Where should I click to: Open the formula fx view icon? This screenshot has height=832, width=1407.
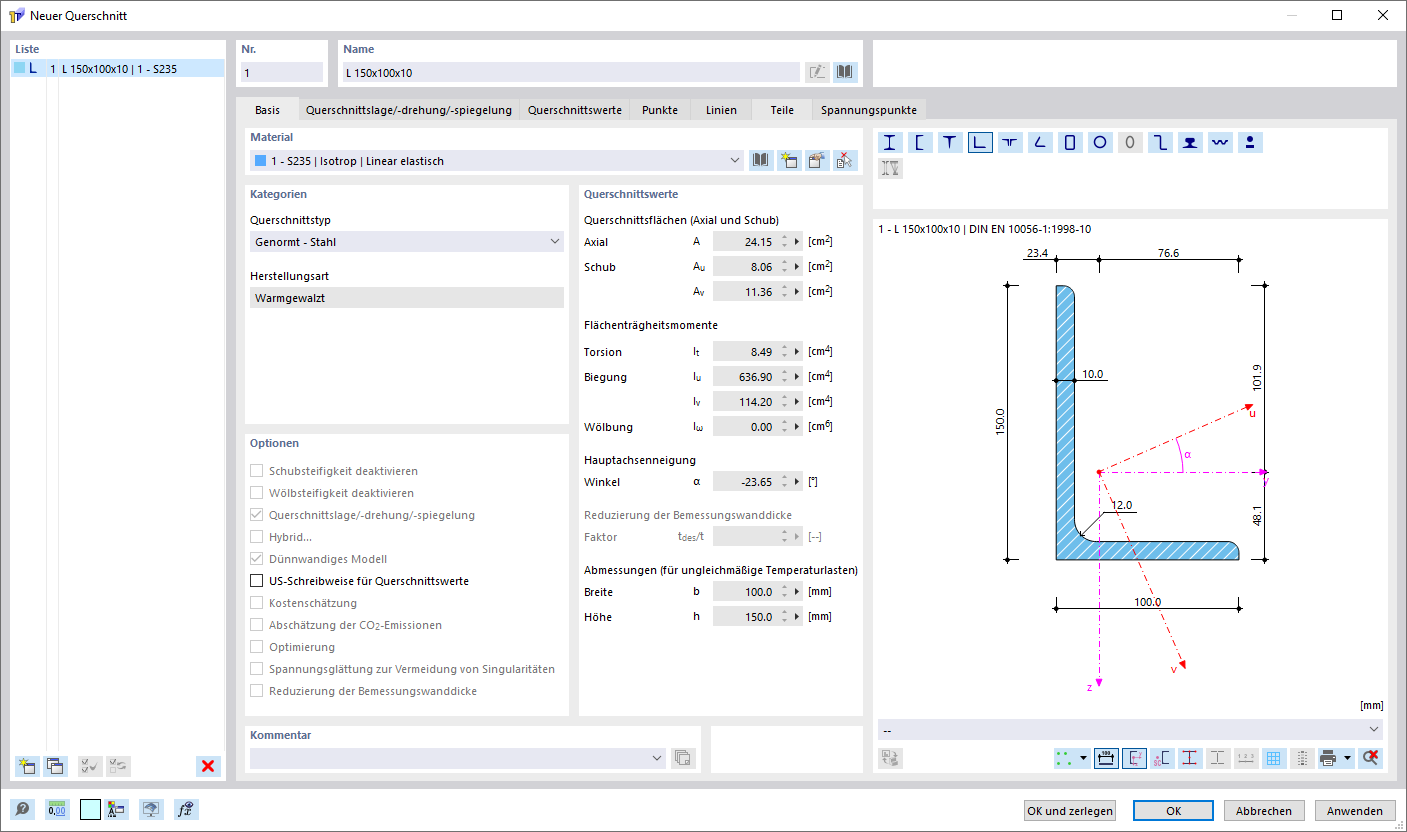tap(185, 810)
